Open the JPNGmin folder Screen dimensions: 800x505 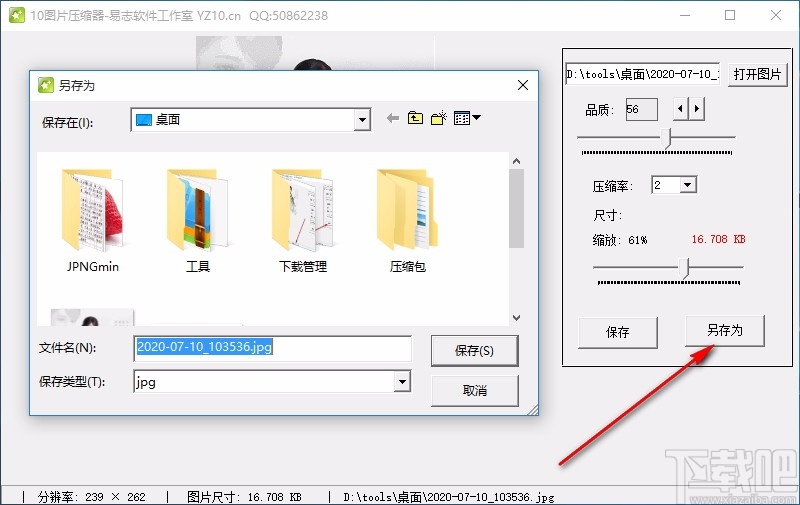pyautogui.click(x=92, y=221)
